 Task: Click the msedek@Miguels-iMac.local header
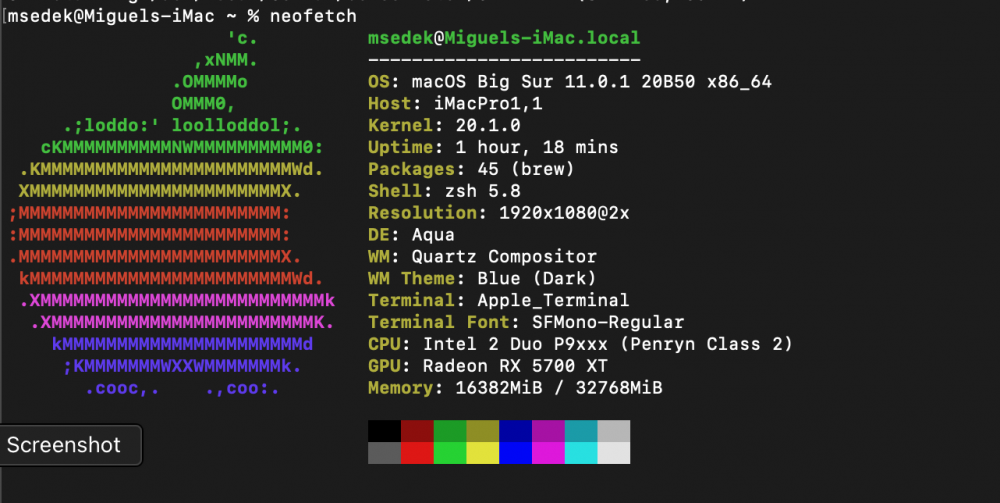504,38
